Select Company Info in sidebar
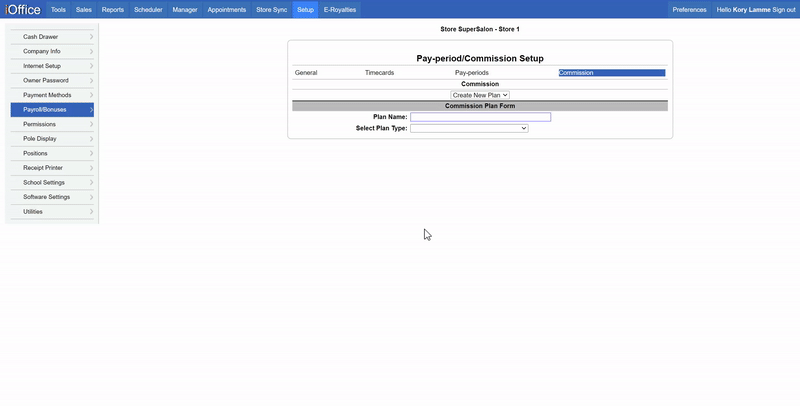 coord(52,52)
